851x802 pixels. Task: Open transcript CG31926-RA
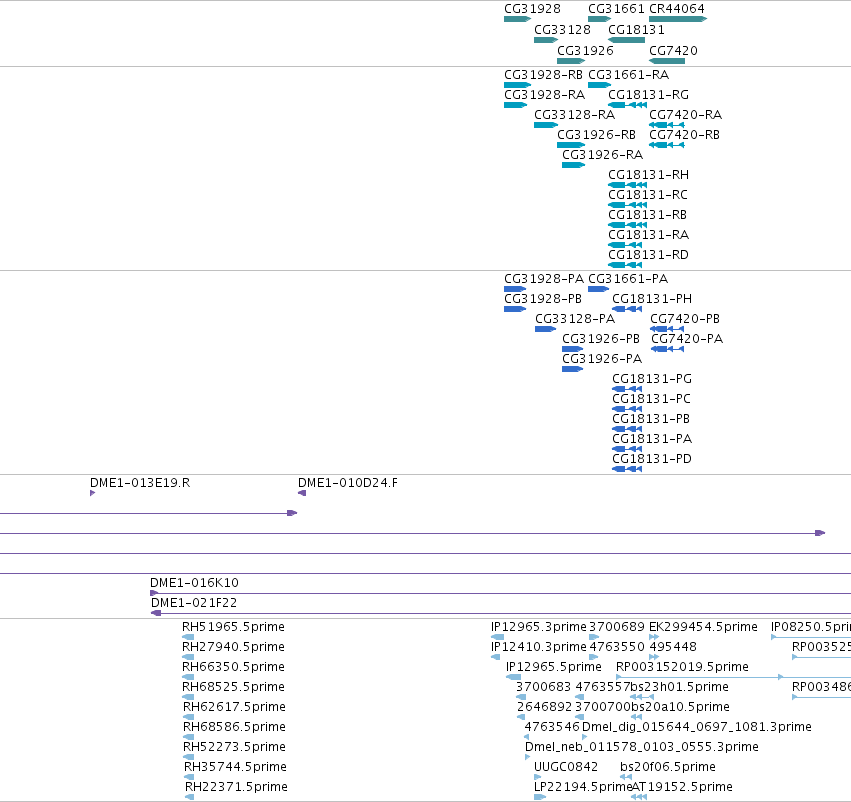pyautogui.click(x=574, y=166)
